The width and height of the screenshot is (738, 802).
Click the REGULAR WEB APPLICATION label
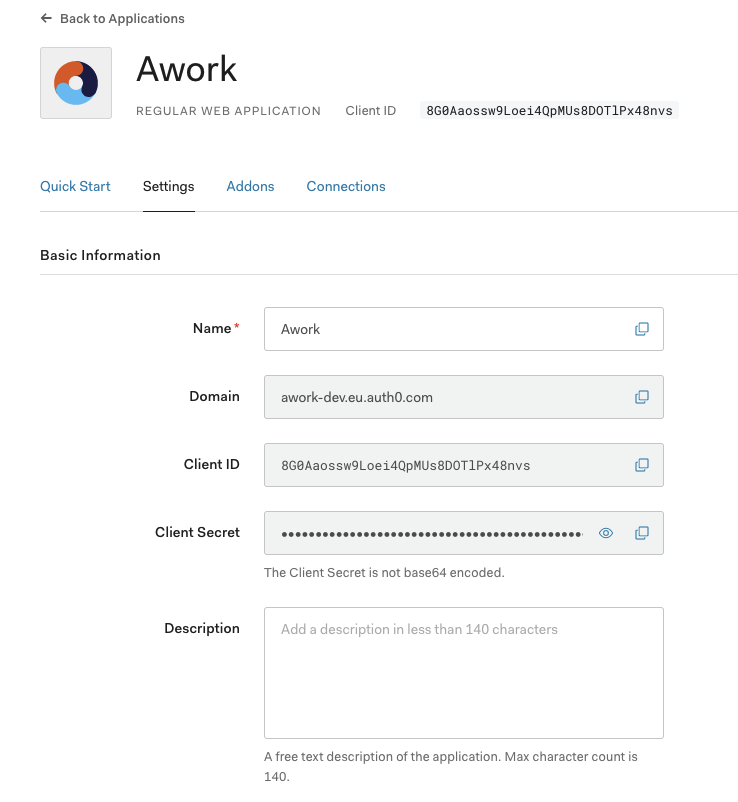pos(228,111)
